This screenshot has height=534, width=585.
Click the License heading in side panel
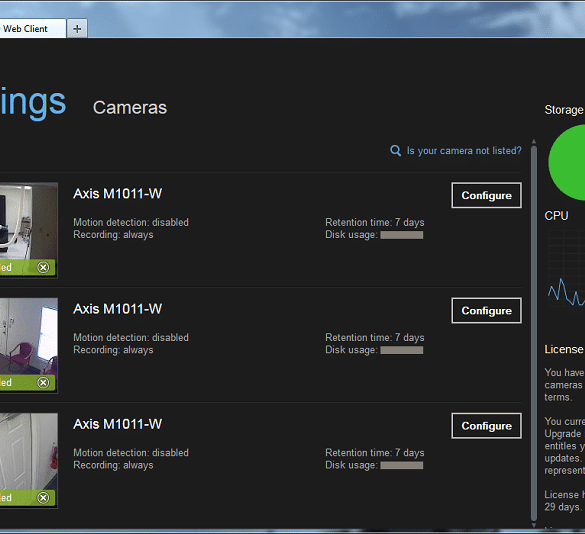(564, 349)
